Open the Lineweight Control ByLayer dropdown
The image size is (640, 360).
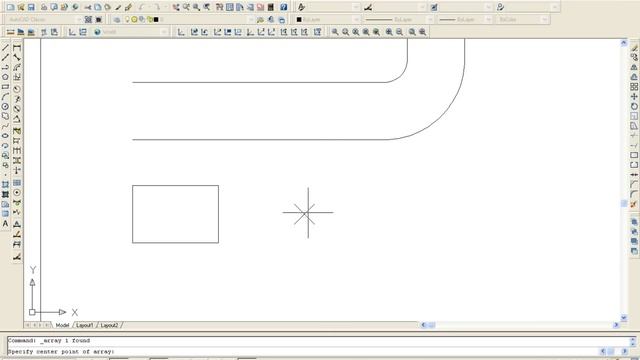click(488, 19)
